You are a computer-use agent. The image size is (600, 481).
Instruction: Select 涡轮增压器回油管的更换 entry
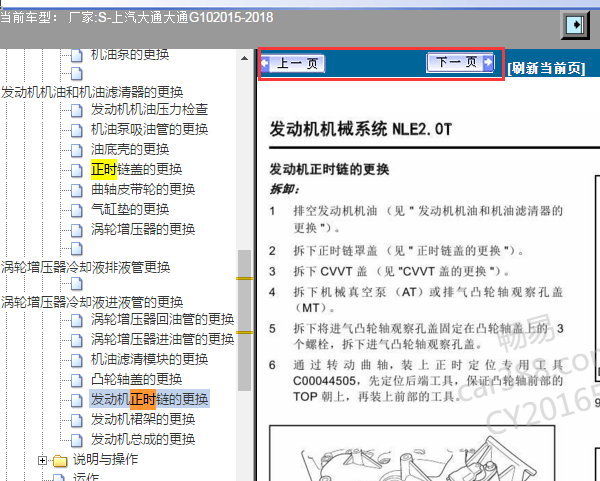point(162,319)
